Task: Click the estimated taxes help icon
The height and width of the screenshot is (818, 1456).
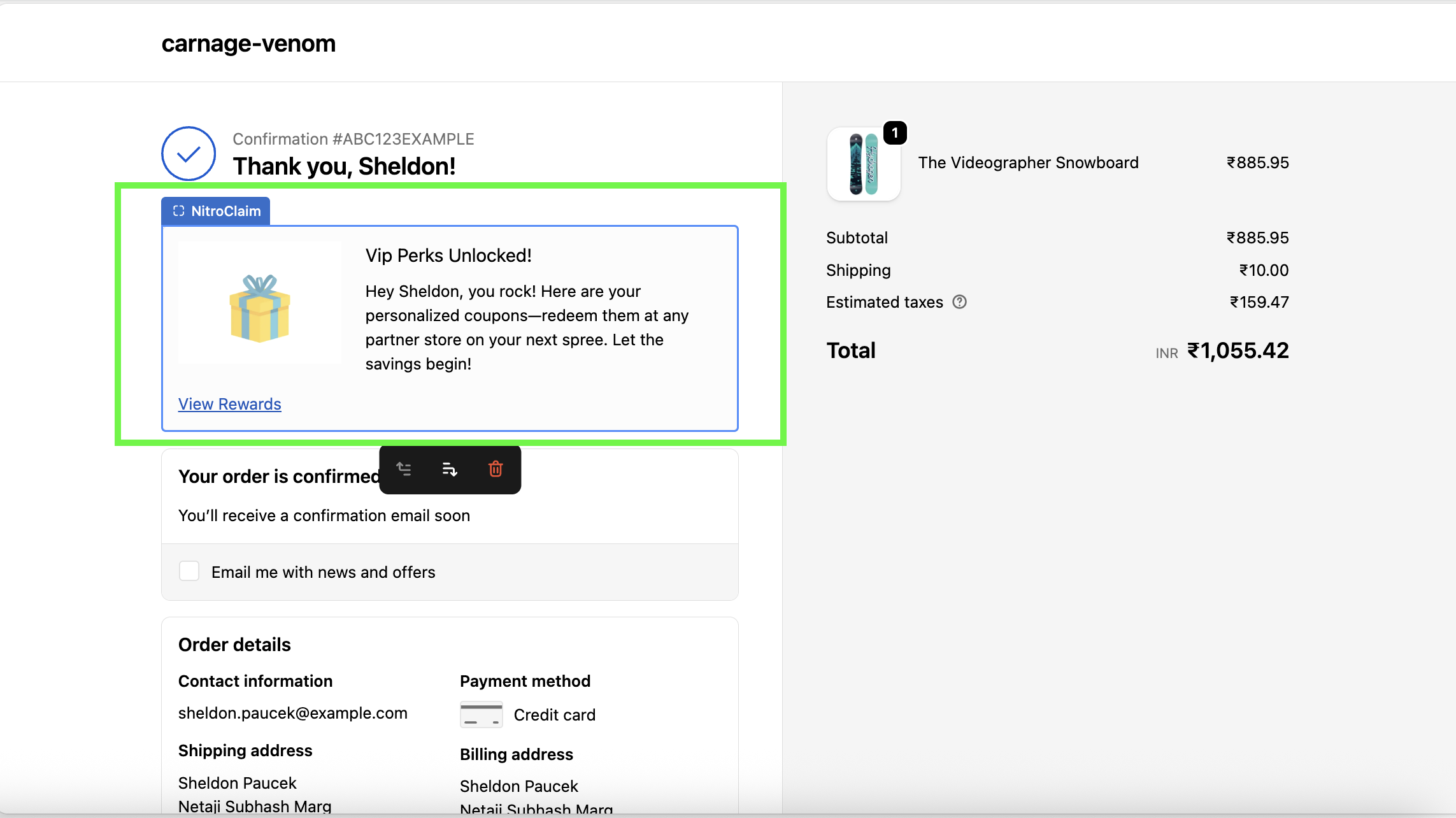Action: tap(959, 302)
